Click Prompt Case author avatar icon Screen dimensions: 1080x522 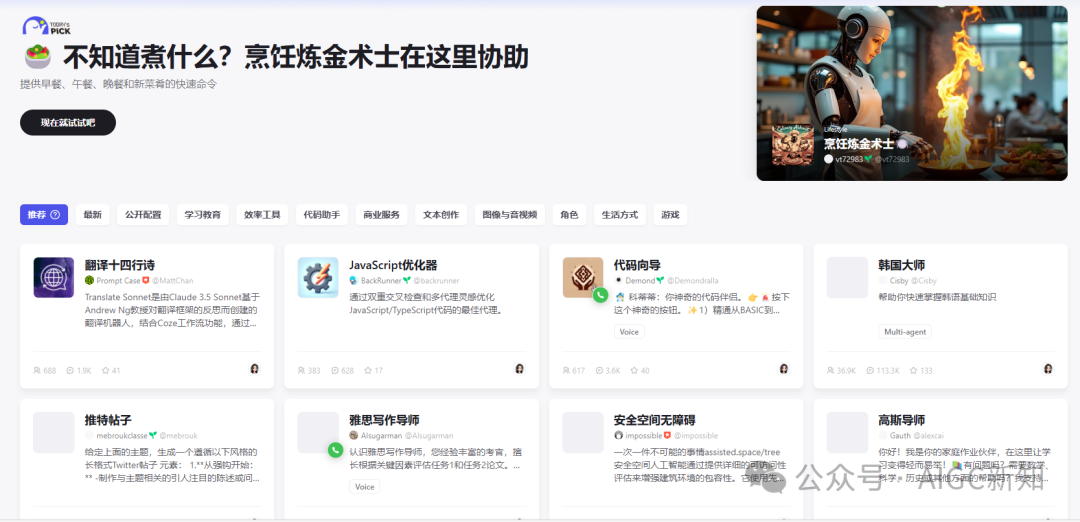click(x=89, y=281)
